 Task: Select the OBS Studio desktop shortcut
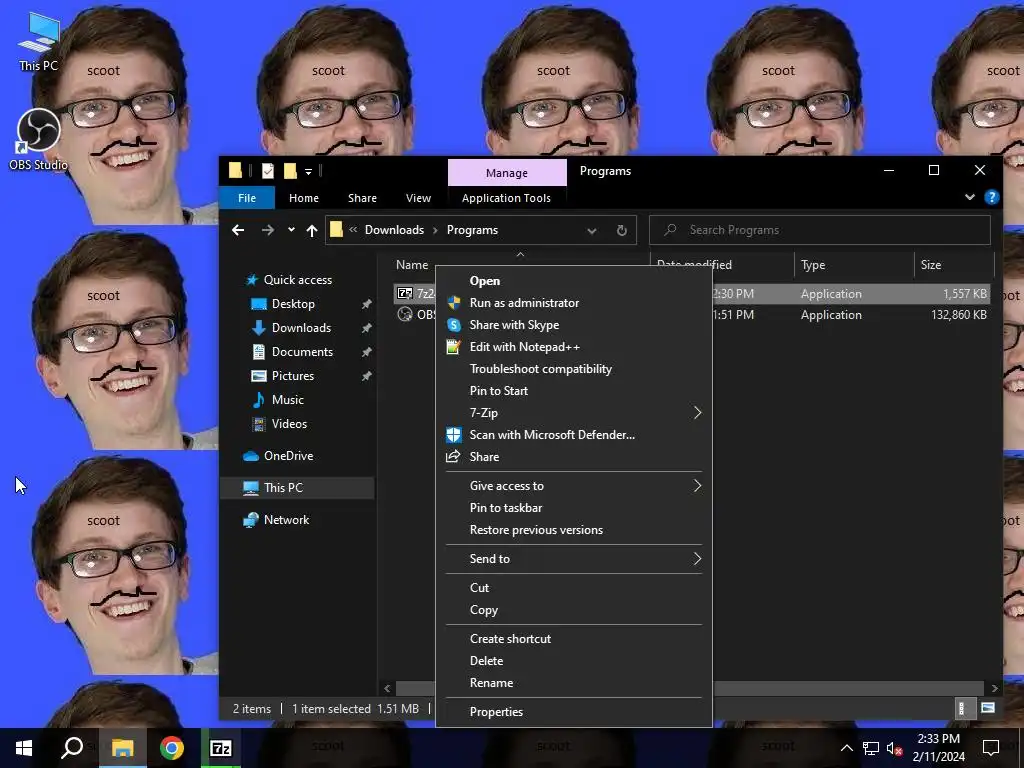39,140
